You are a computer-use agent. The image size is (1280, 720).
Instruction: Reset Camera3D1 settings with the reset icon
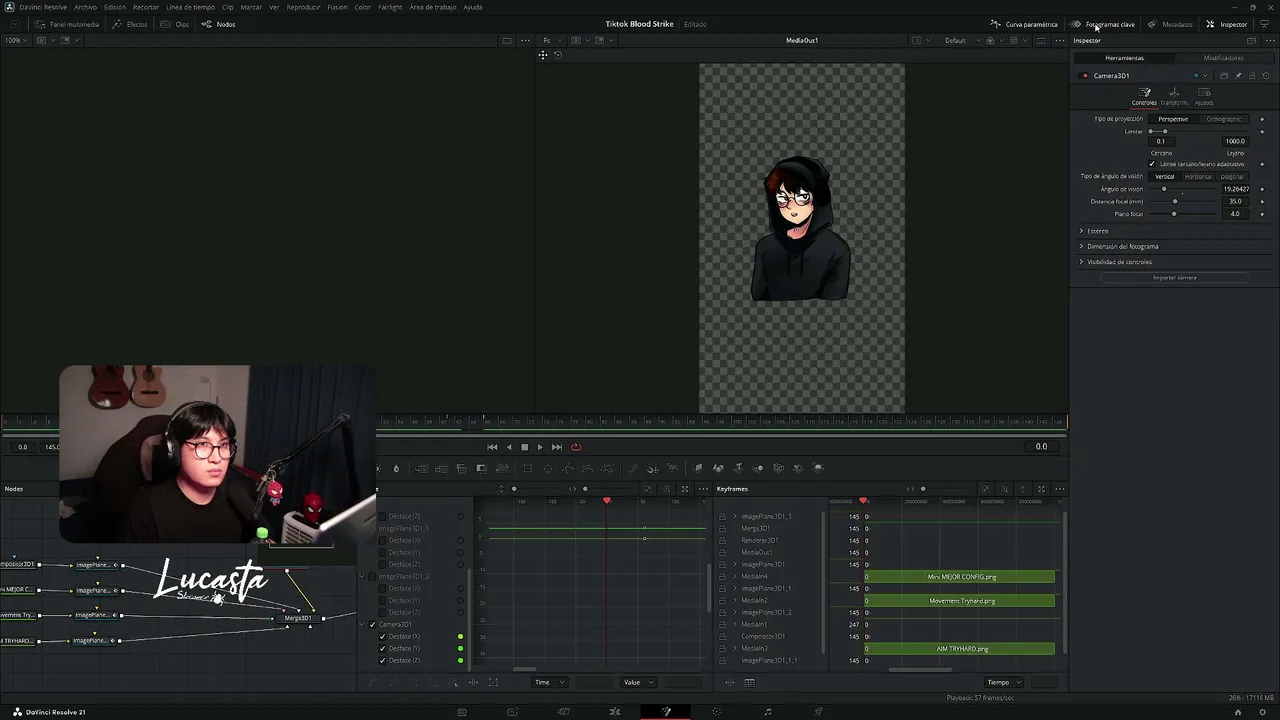click(x=1266, y=76)
